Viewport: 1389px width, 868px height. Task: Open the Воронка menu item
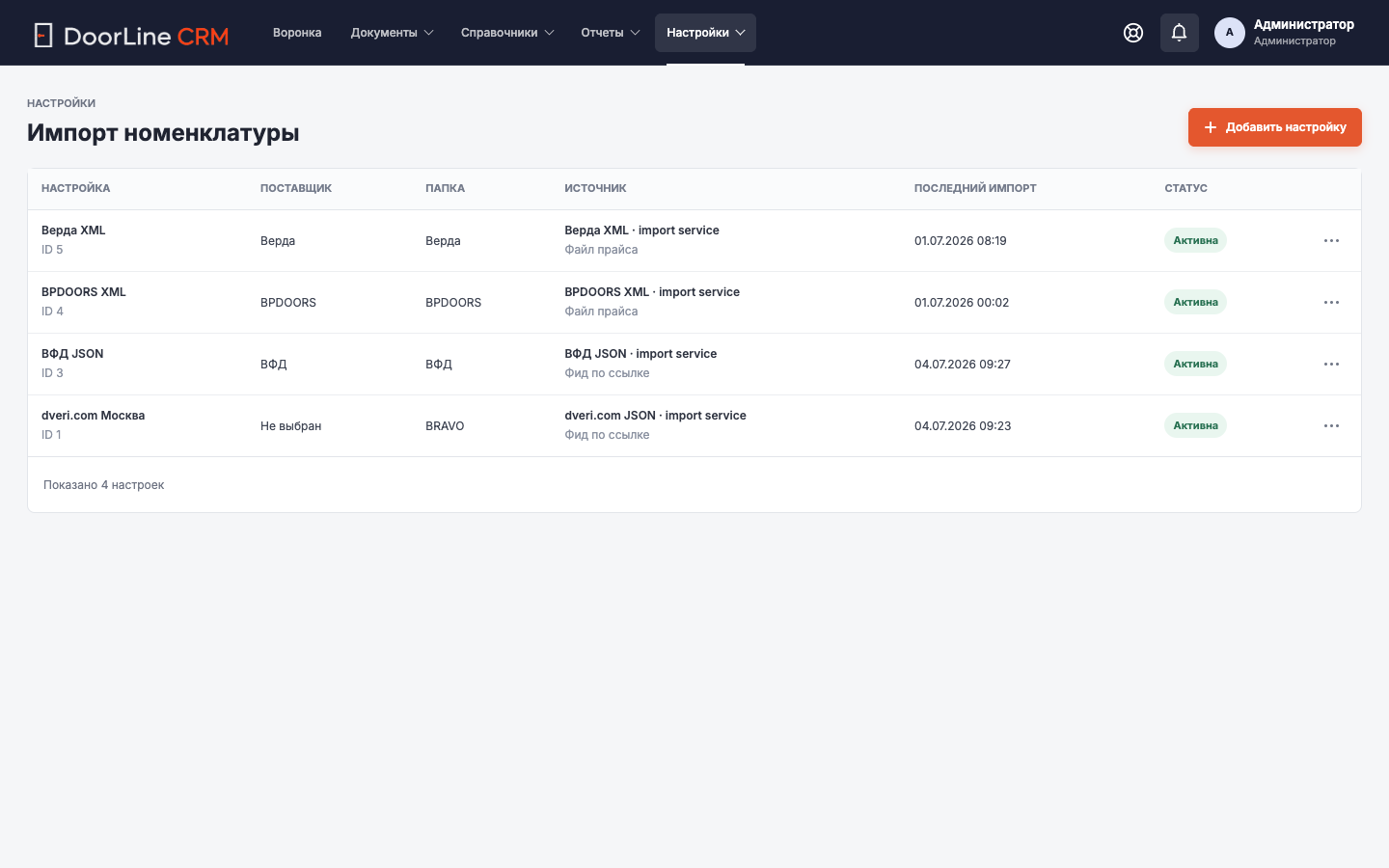pos(297,33)
